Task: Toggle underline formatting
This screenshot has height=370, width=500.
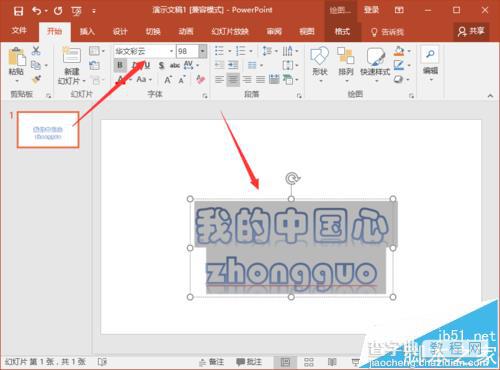Action: click(148, 65)
